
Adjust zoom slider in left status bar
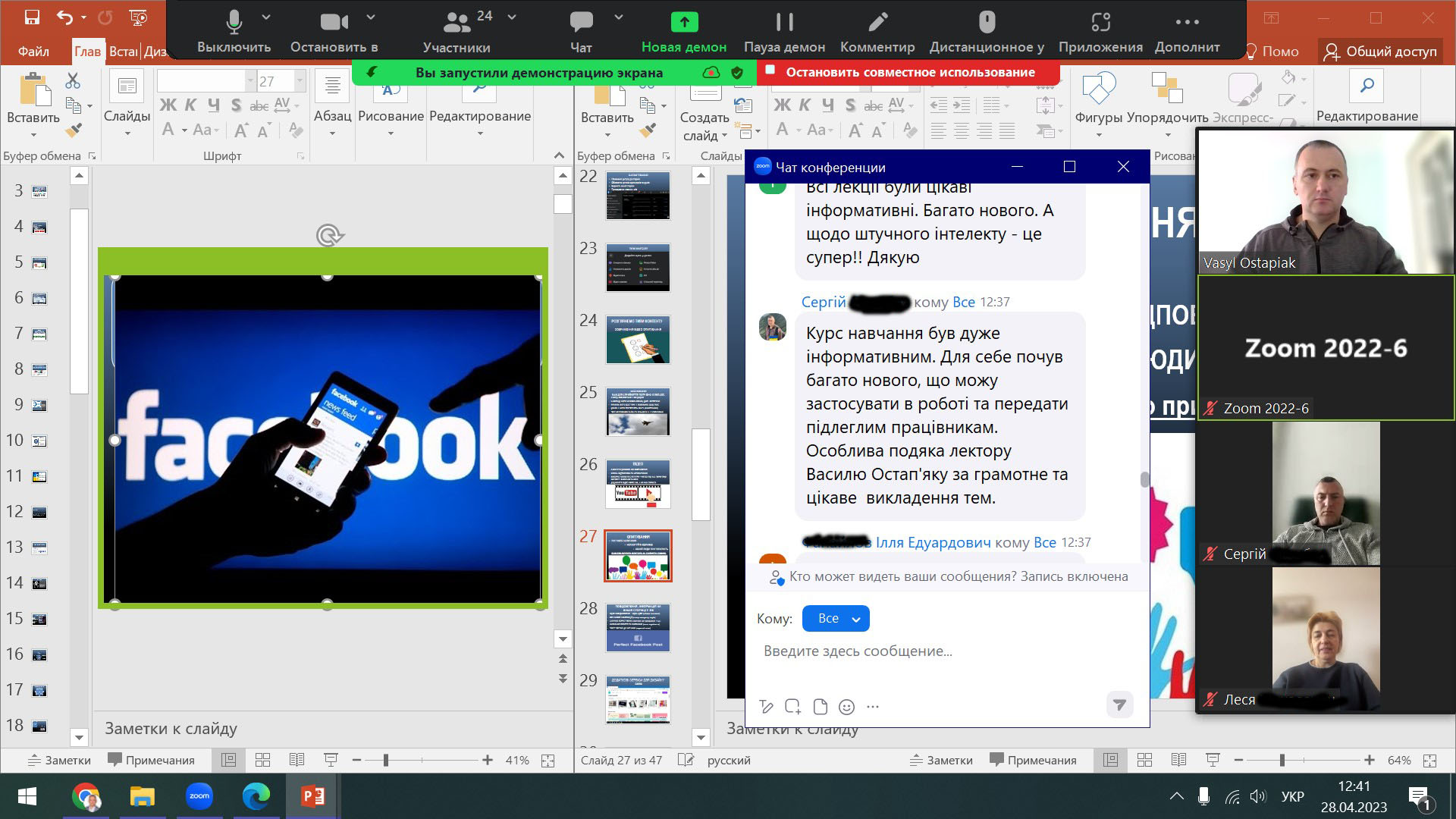(386, 760)
